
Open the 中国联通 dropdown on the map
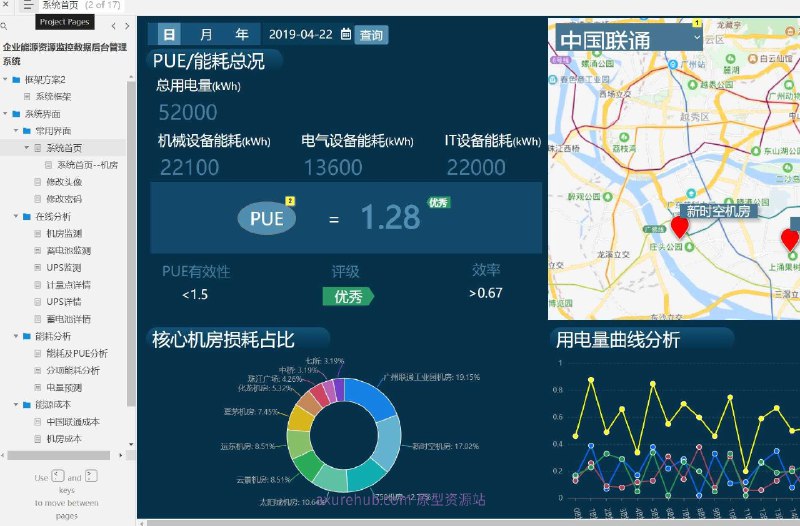[629, 38]
